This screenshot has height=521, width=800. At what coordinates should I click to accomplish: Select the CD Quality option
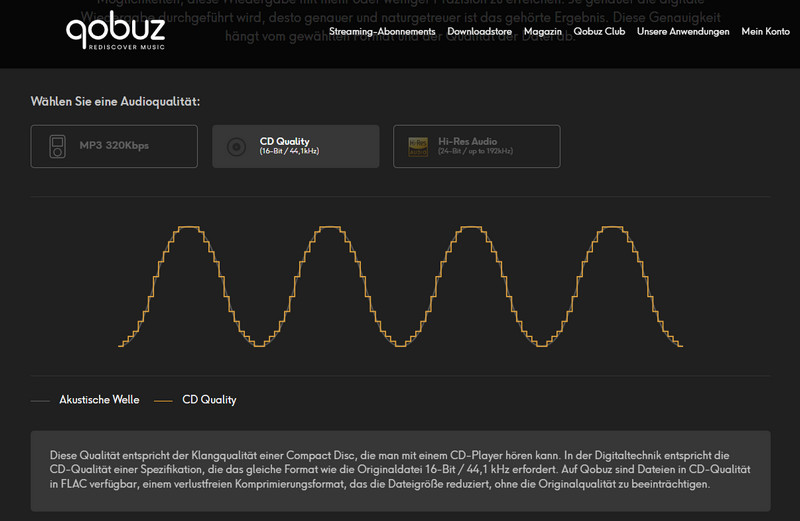295,146
